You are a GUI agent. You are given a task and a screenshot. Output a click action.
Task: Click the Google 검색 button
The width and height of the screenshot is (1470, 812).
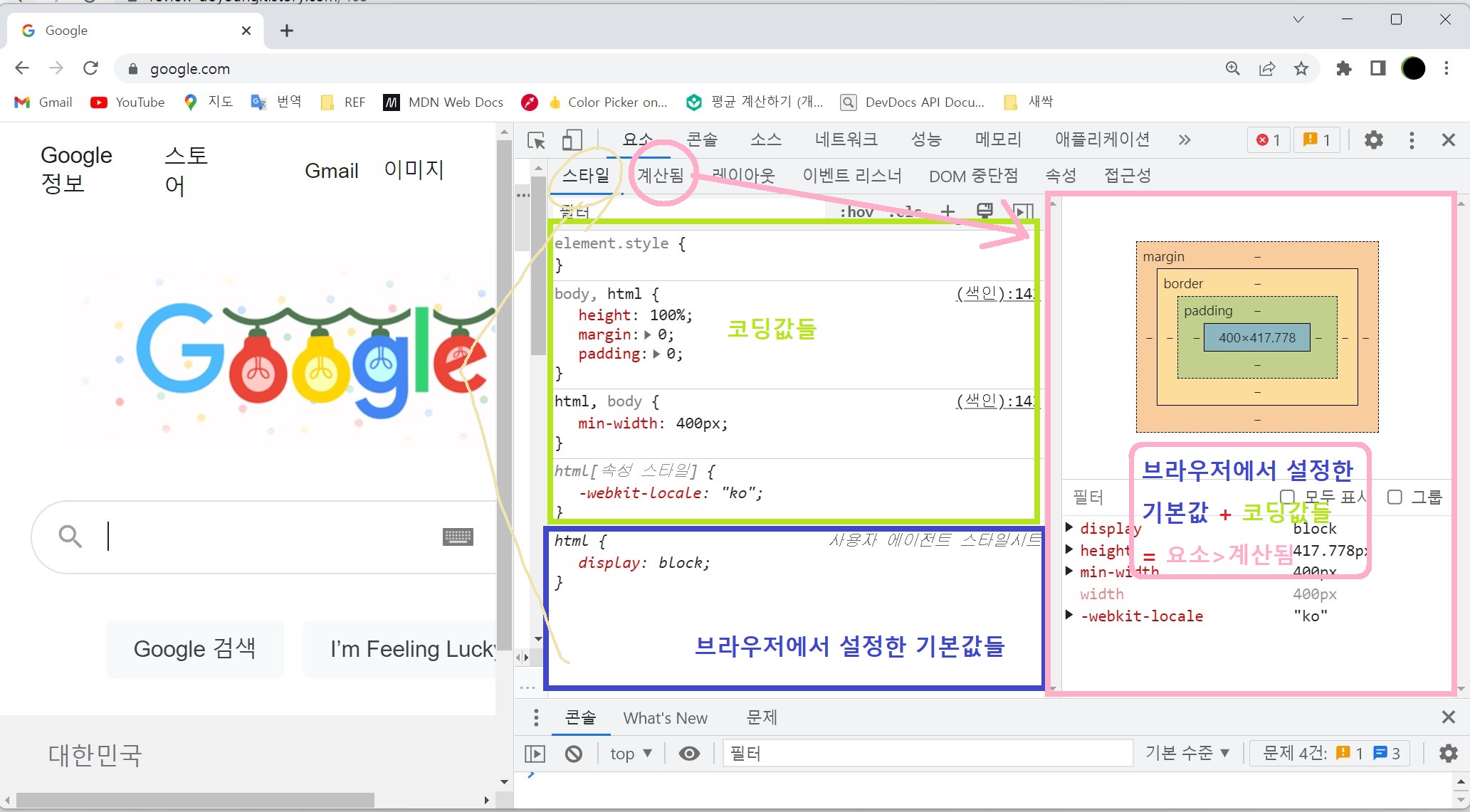pos(194,649)
